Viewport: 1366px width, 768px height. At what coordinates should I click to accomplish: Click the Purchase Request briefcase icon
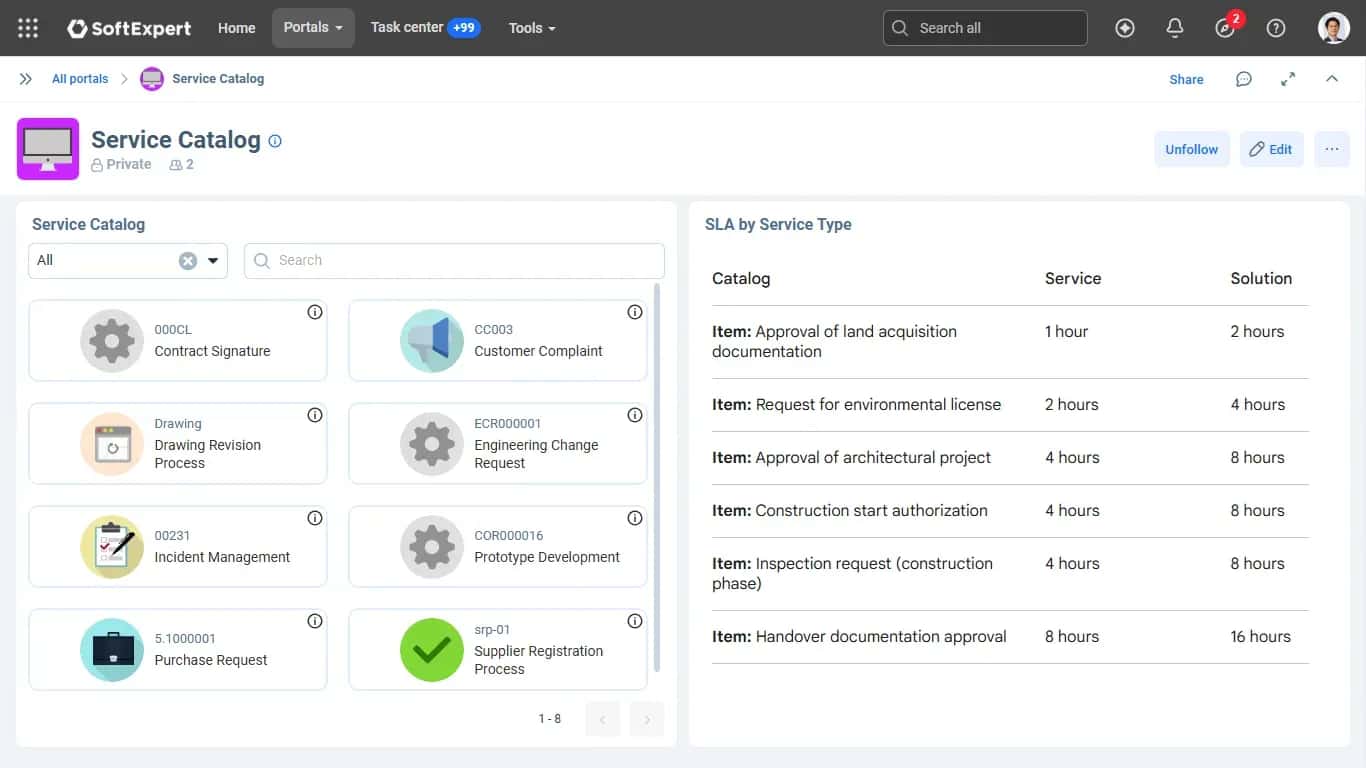click(112, 650)
